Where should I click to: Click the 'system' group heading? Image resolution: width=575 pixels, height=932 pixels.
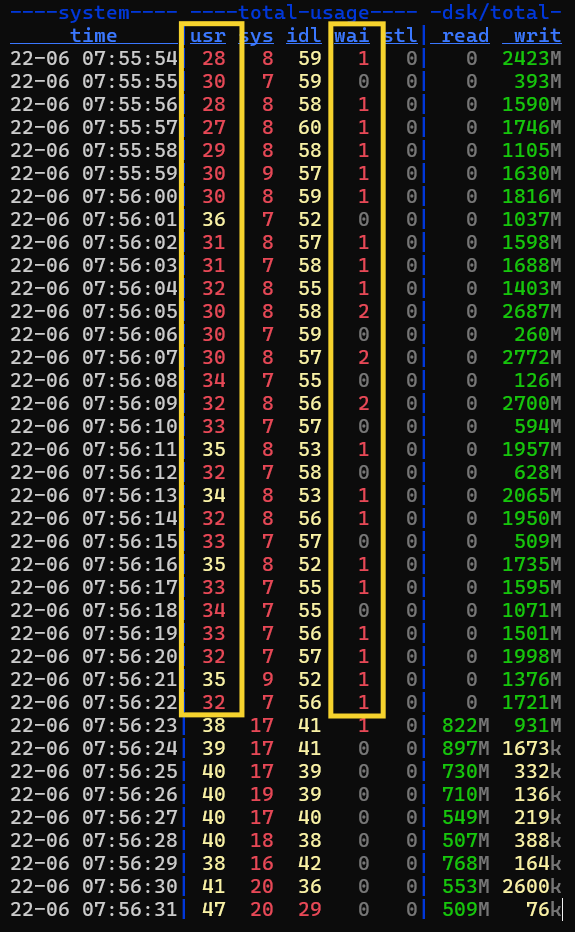93,12
